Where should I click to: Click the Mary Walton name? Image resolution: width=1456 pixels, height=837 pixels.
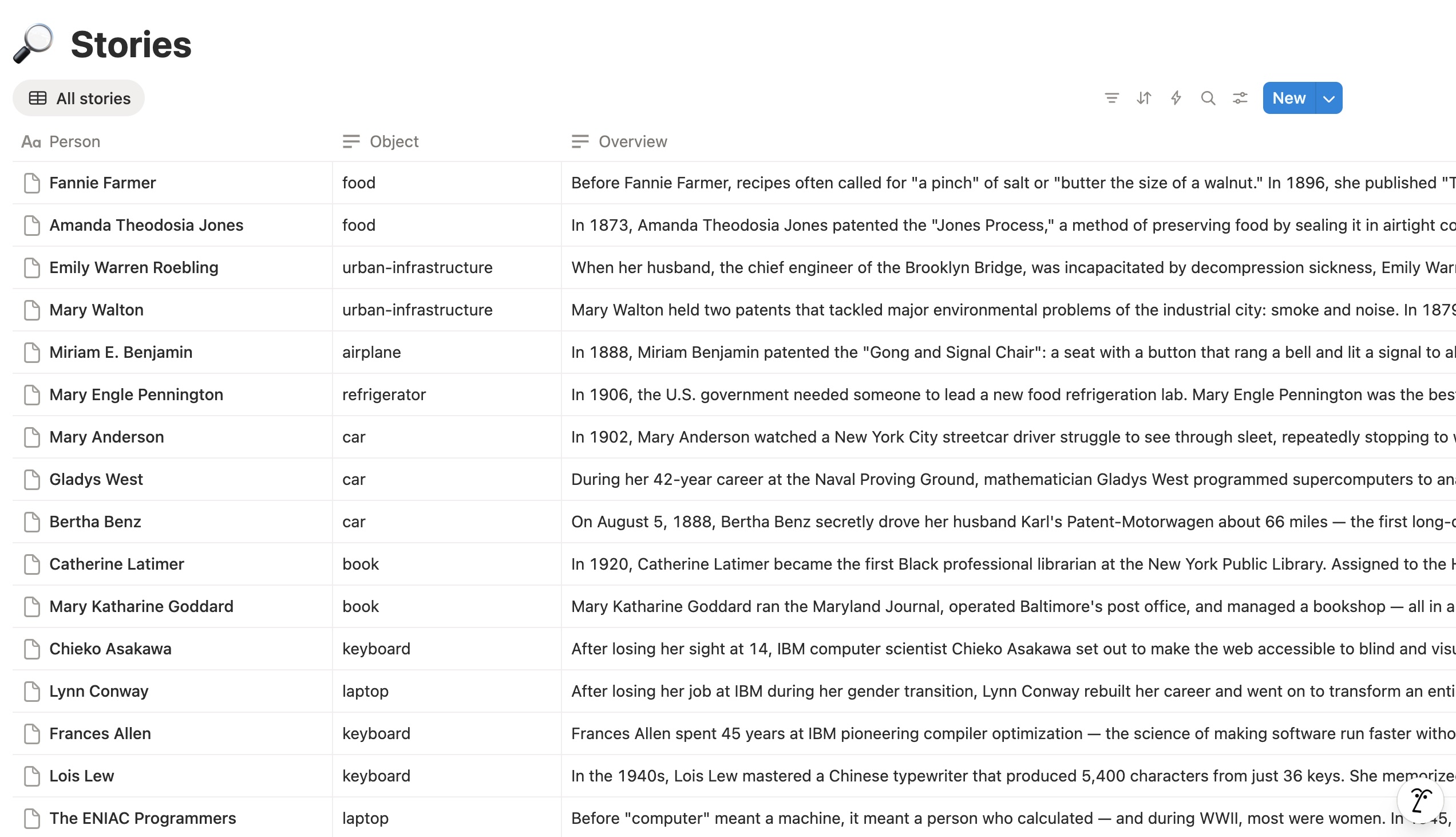97,310
